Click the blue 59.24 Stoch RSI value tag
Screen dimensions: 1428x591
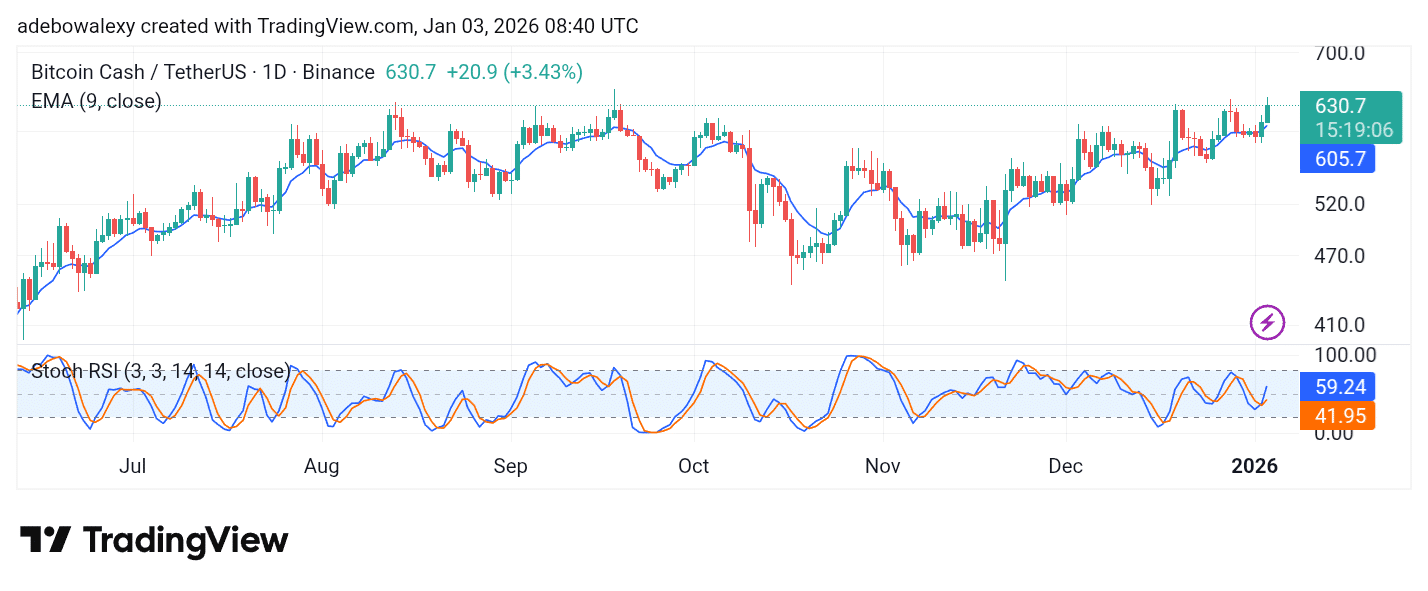tap(1337, 386)
